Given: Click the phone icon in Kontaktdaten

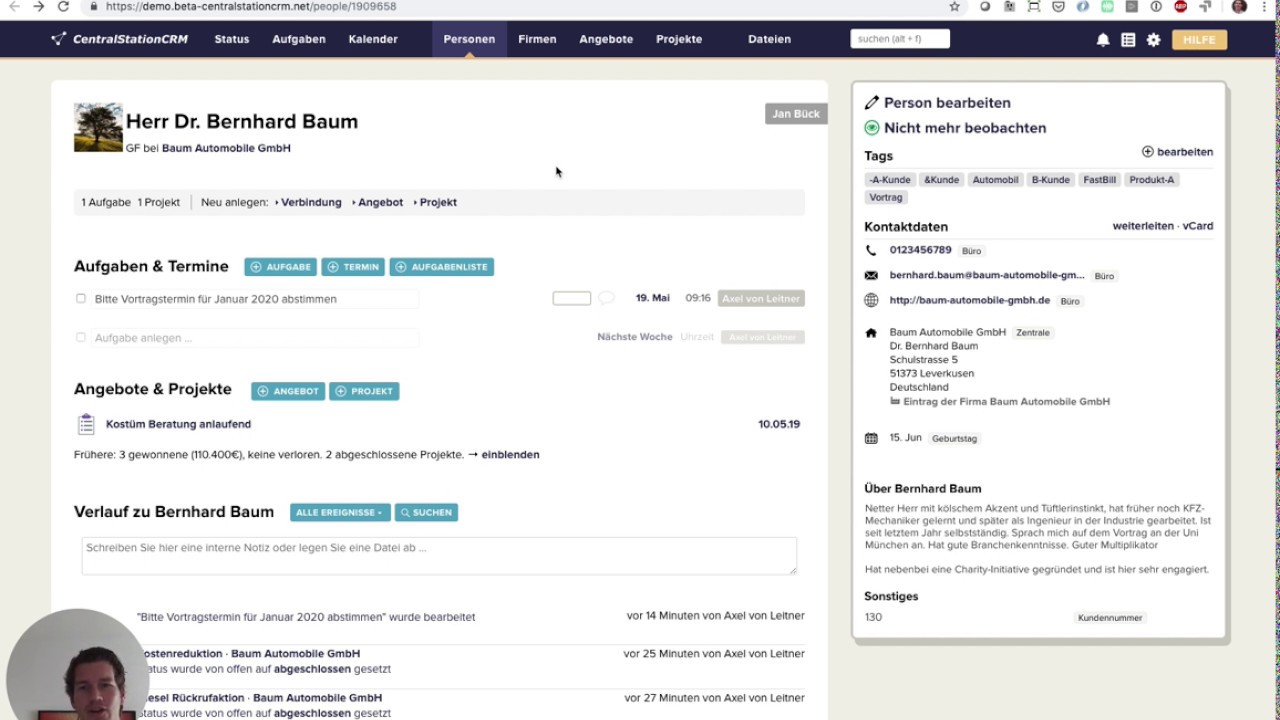Looking at the screenshot, I should pos(871,250).
